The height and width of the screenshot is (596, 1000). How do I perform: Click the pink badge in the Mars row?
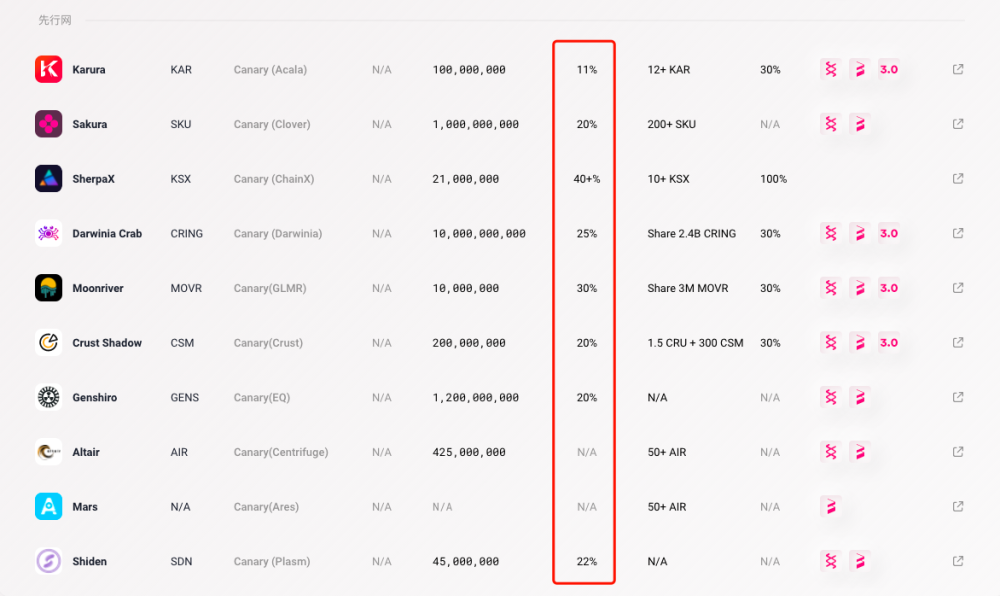click(x=830, y=507)
